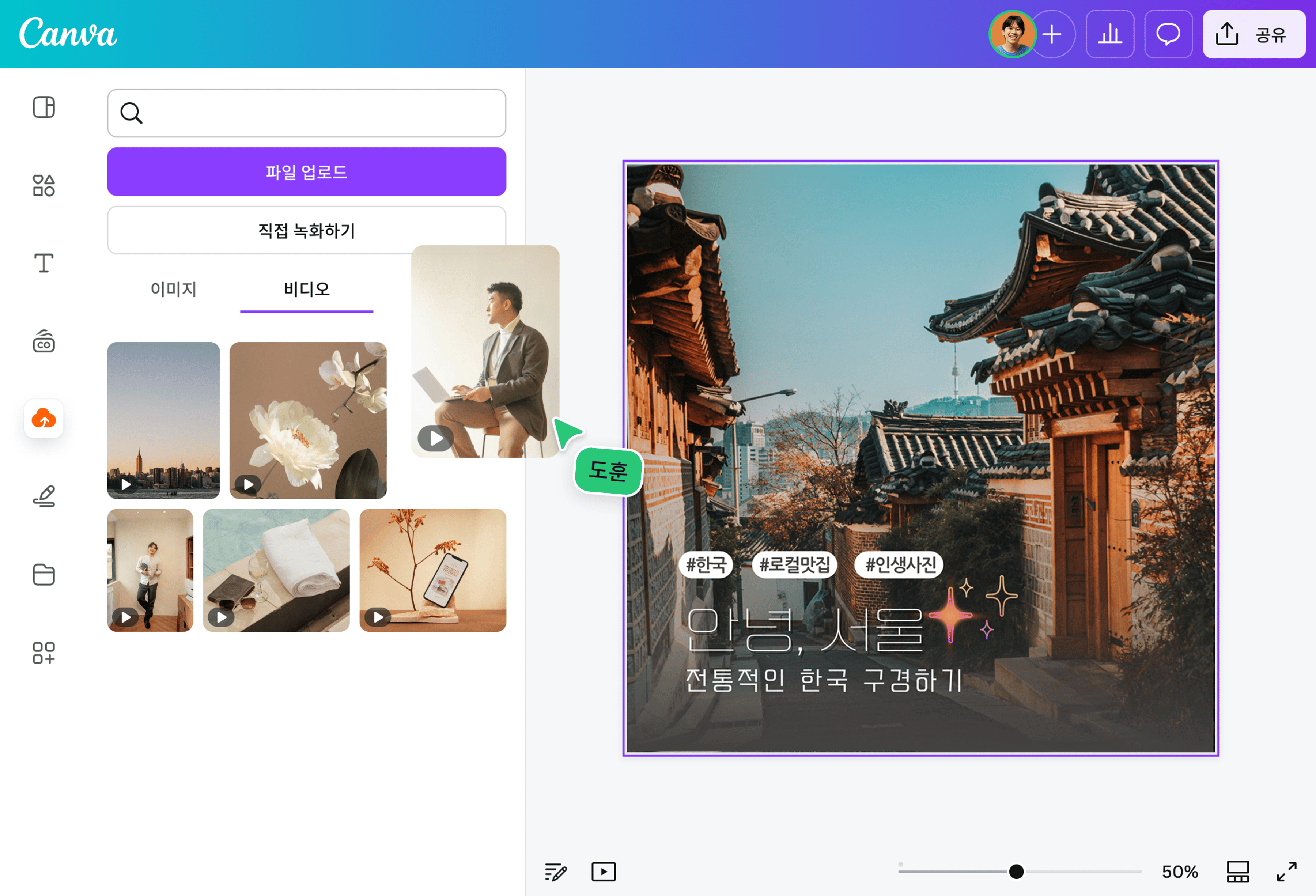
Task: Play the city skyline video
Action: tap(126, 484)
